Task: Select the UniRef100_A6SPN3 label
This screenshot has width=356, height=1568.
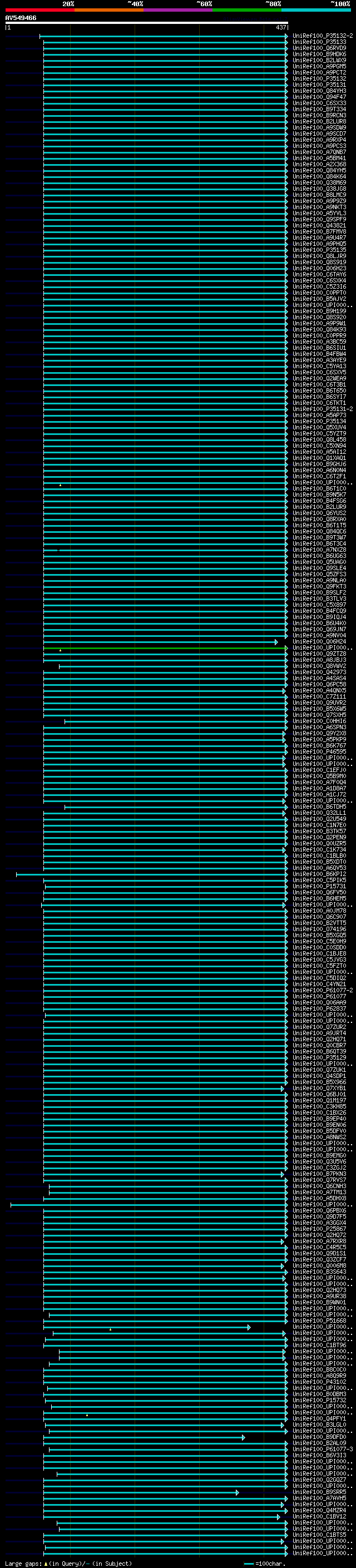Action: coord(319,728)
